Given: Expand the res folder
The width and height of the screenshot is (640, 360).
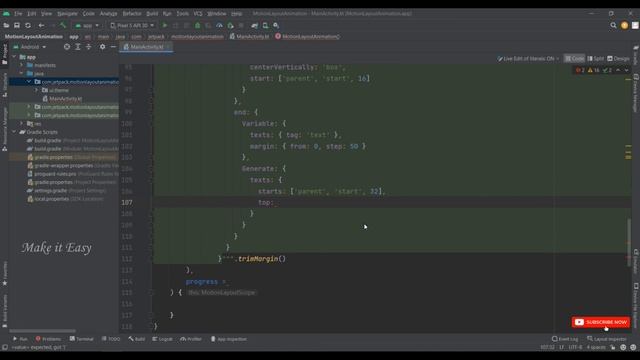Looking at the screenshot, I should click(22, 124).
